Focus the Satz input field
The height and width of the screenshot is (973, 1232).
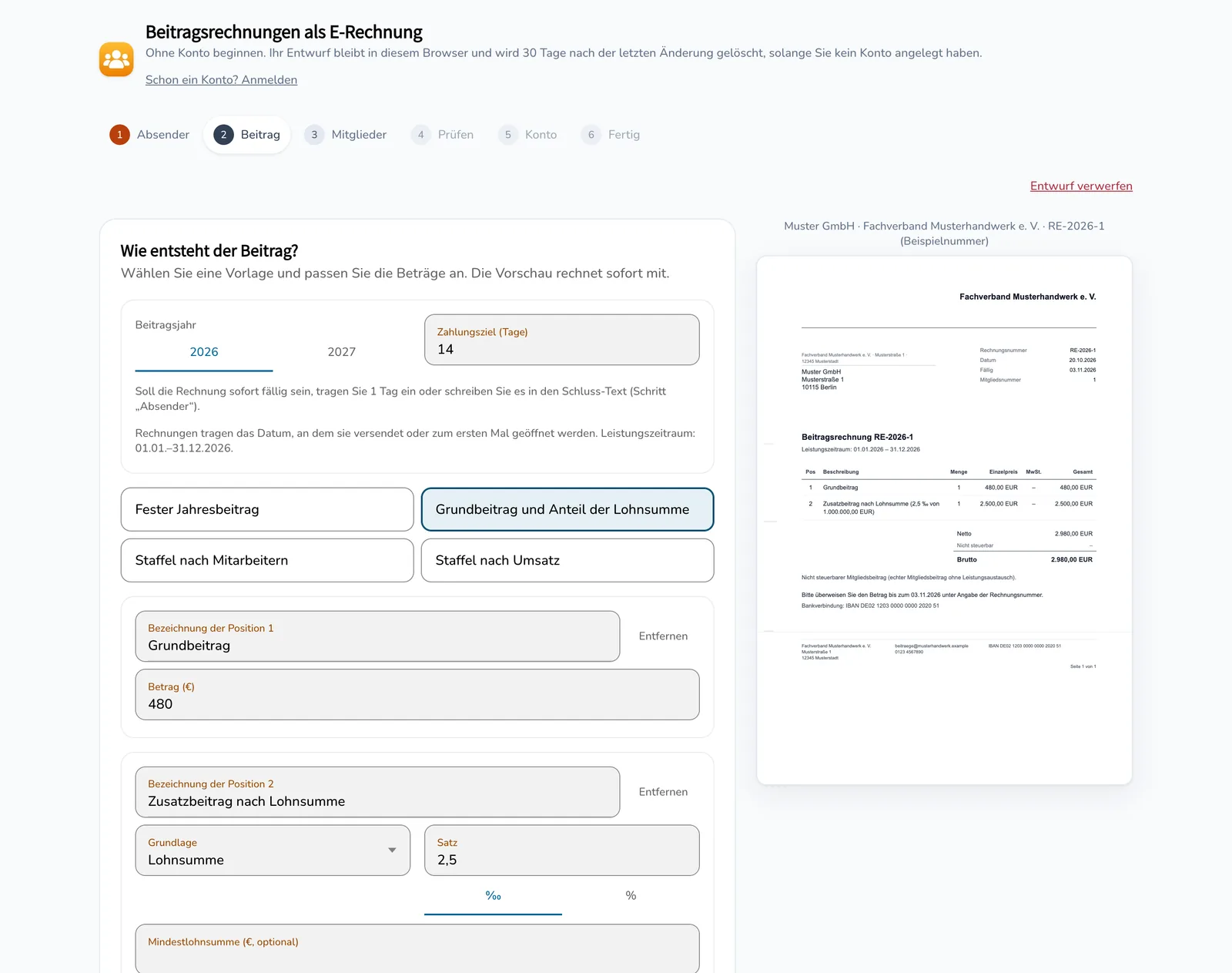562,851
